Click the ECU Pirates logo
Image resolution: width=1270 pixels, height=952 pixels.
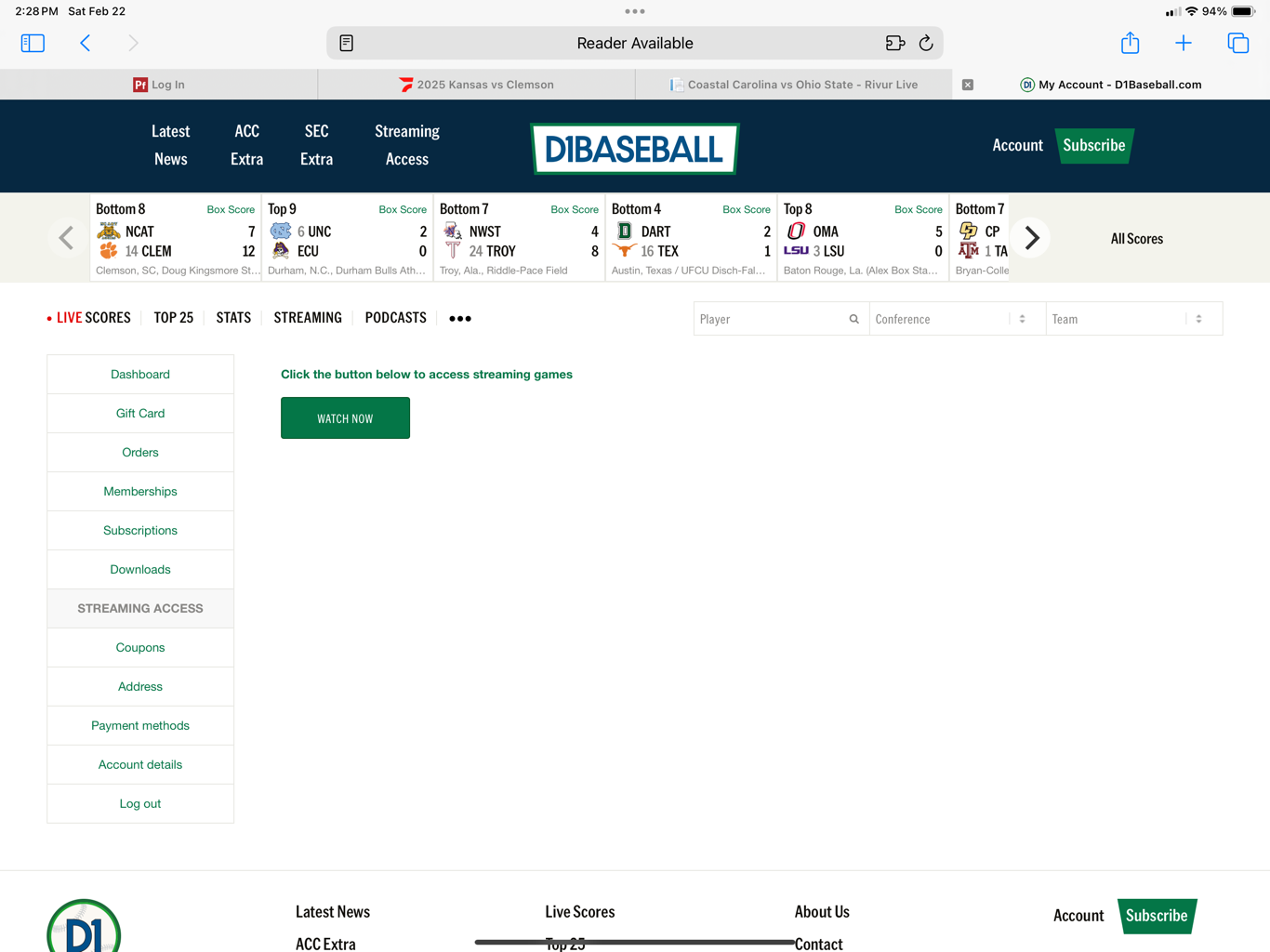[281, 251]
